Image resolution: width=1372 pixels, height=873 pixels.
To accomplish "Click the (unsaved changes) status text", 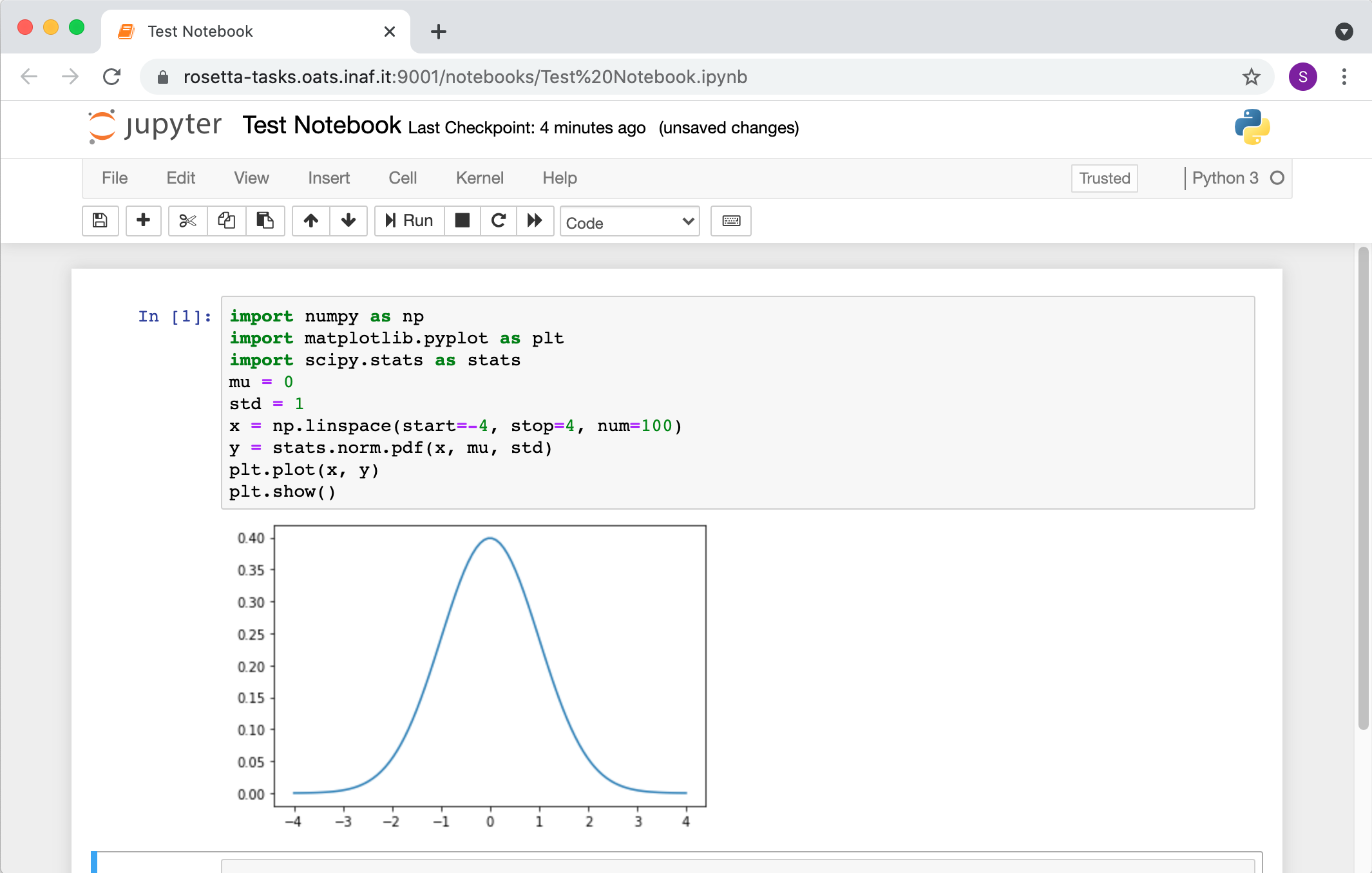I will (729, 128).
